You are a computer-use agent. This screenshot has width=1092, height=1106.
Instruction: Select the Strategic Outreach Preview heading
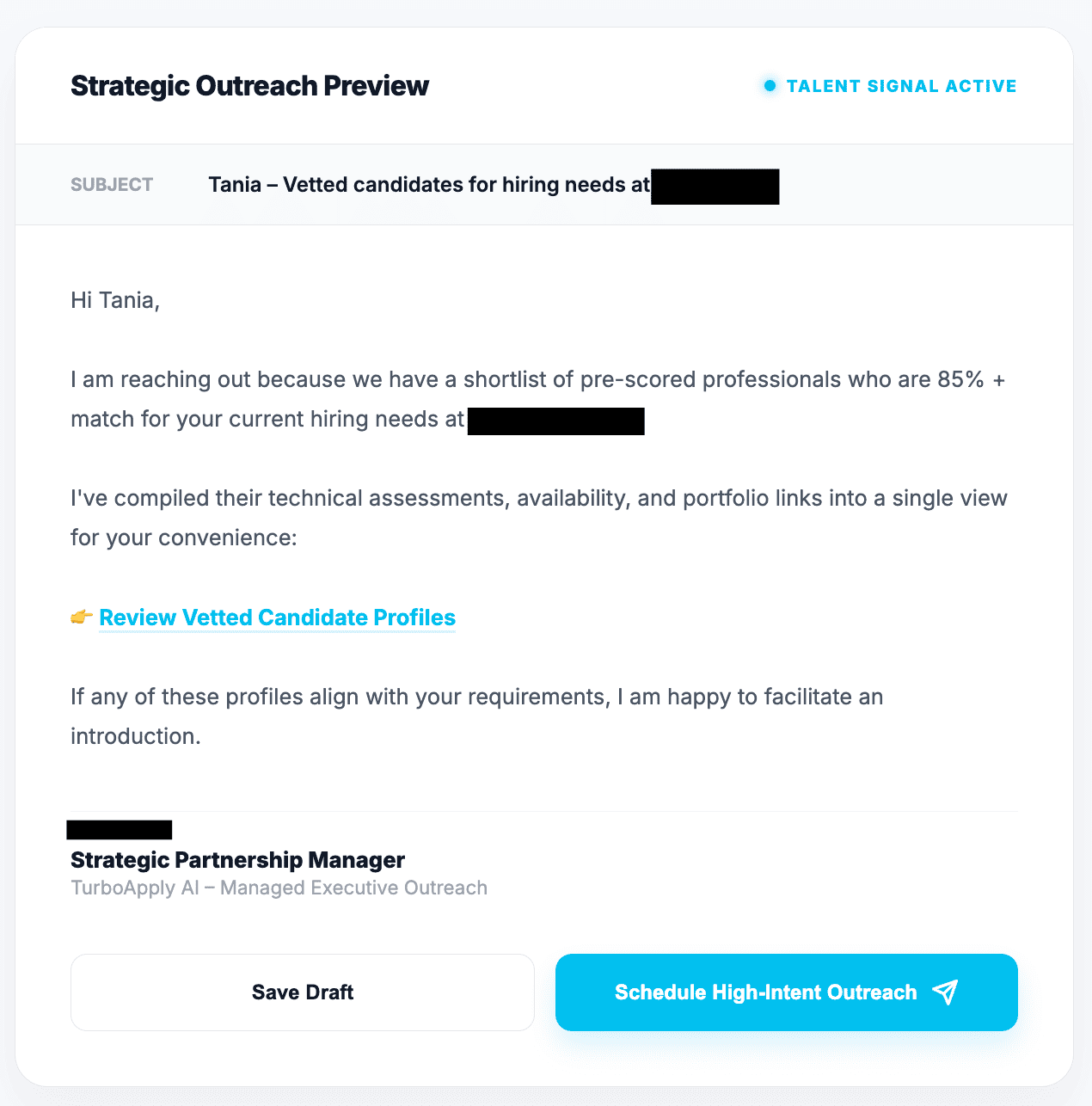249,86
